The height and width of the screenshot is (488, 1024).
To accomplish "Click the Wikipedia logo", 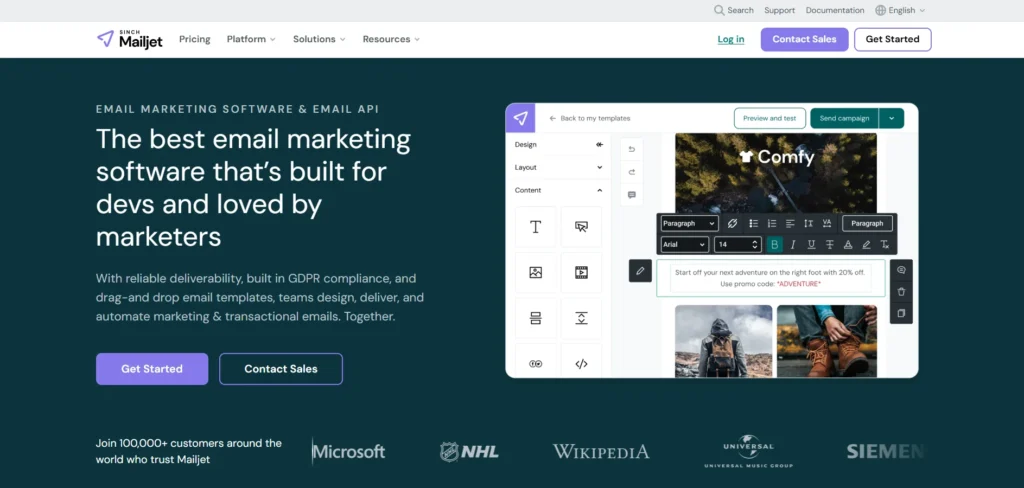I will [601, 451].
